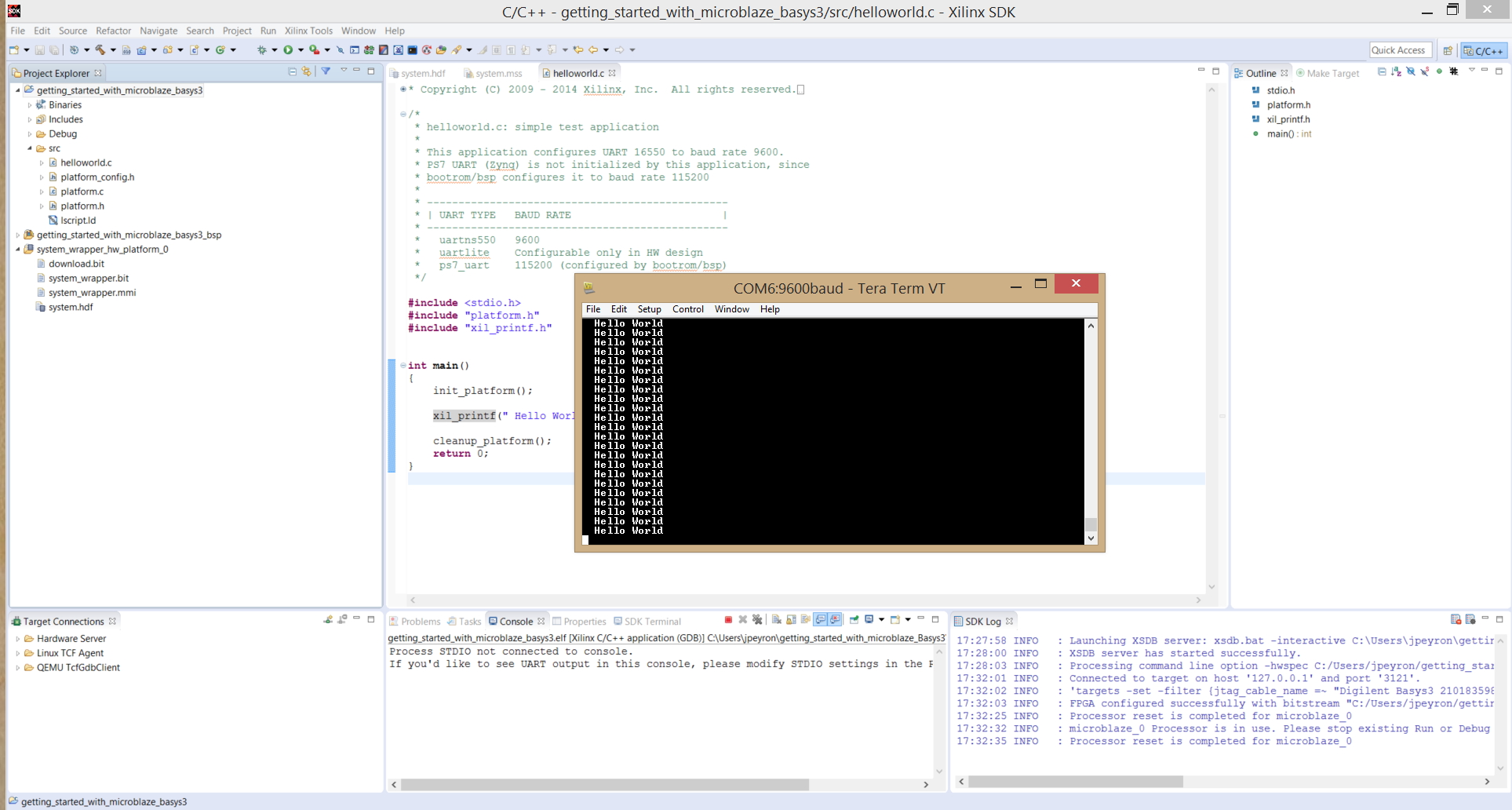This screenshot has height=810, width=1512.
Task: Click the New file toolbar icon
Action: pos(14,50)
